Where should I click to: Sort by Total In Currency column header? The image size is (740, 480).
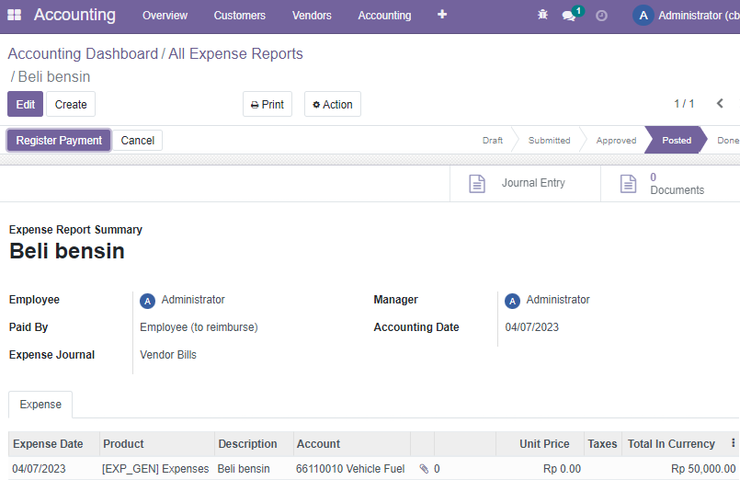pyautogui.click(x=671, y=444)
